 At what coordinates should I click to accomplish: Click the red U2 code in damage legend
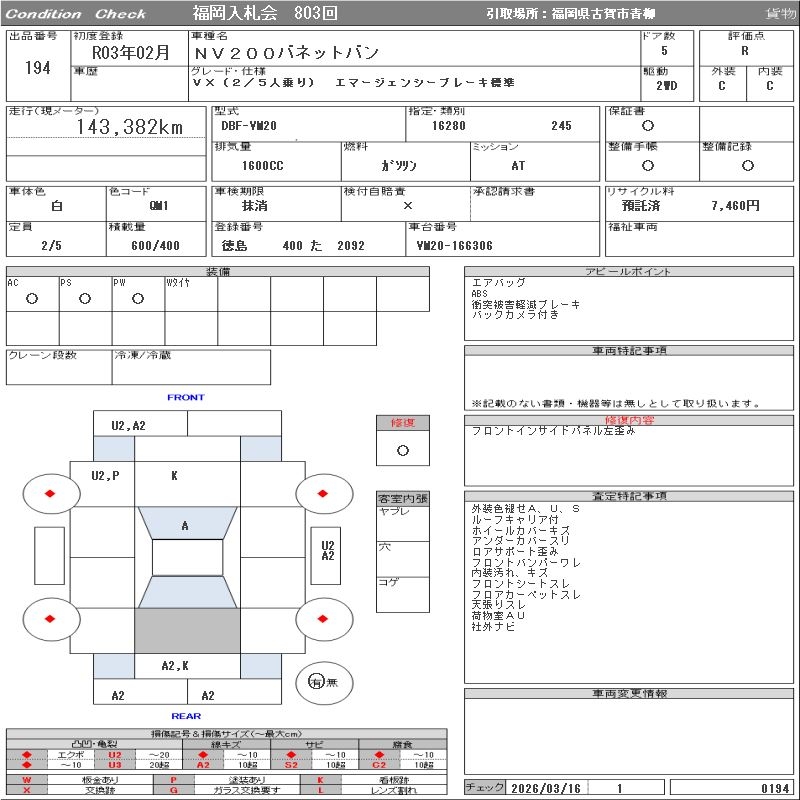click(x=114, y=754)
